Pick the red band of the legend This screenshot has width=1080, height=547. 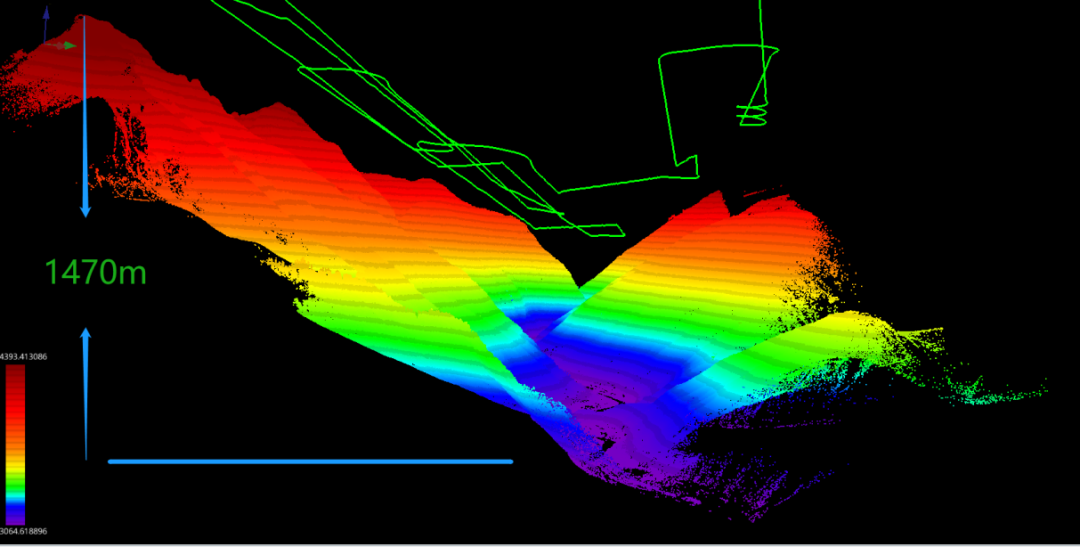coord(15,385)
